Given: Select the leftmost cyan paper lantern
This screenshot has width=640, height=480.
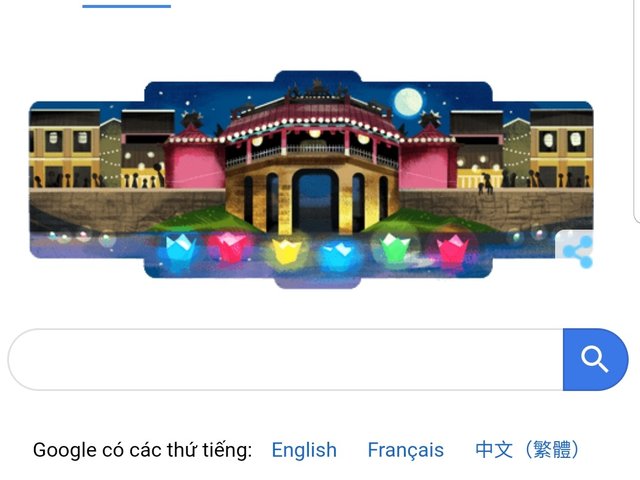Looking at the screenshot, I should click(x=180, y=248).
